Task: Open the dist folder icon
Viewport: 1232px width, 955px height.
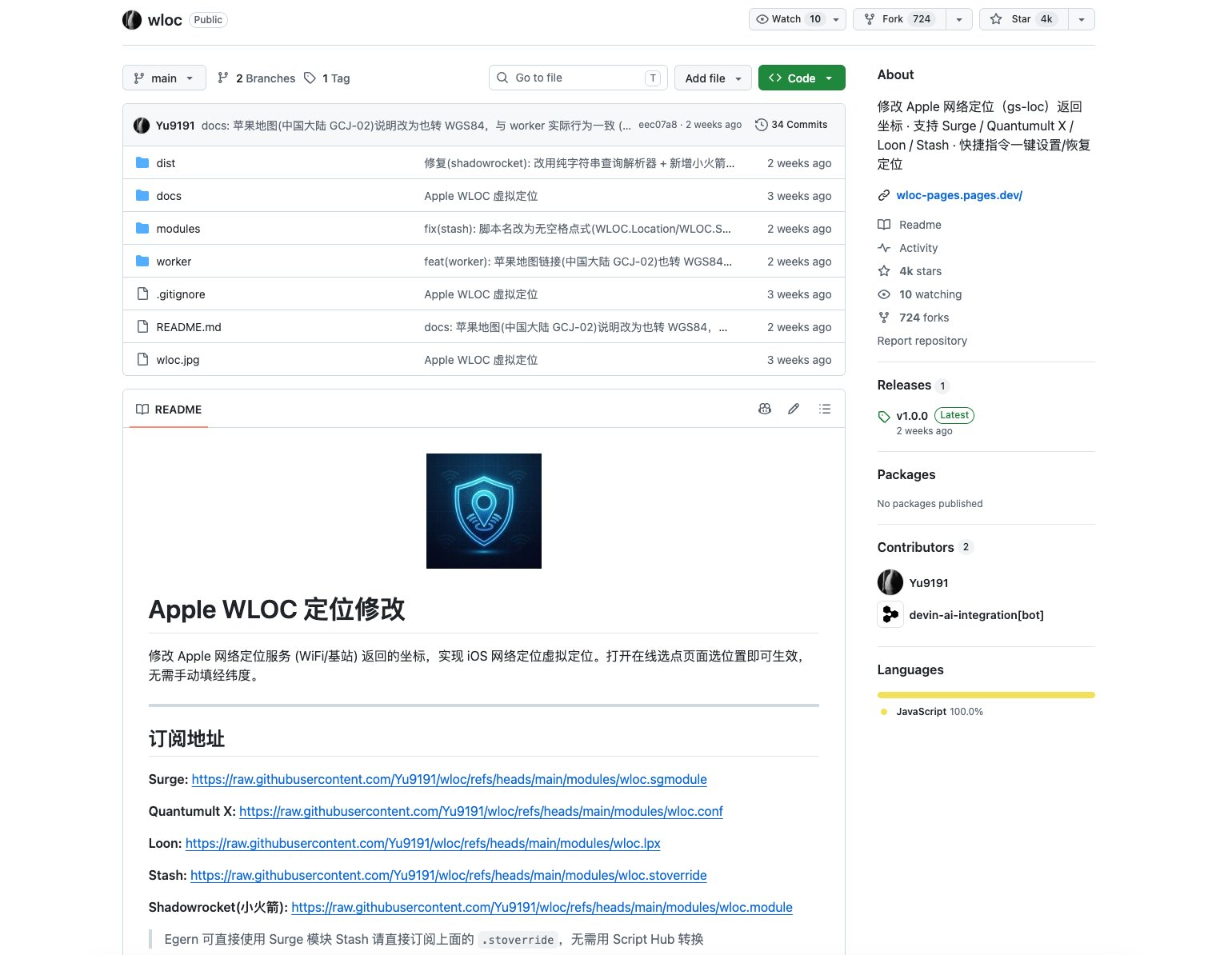Action: click(142, 162)
